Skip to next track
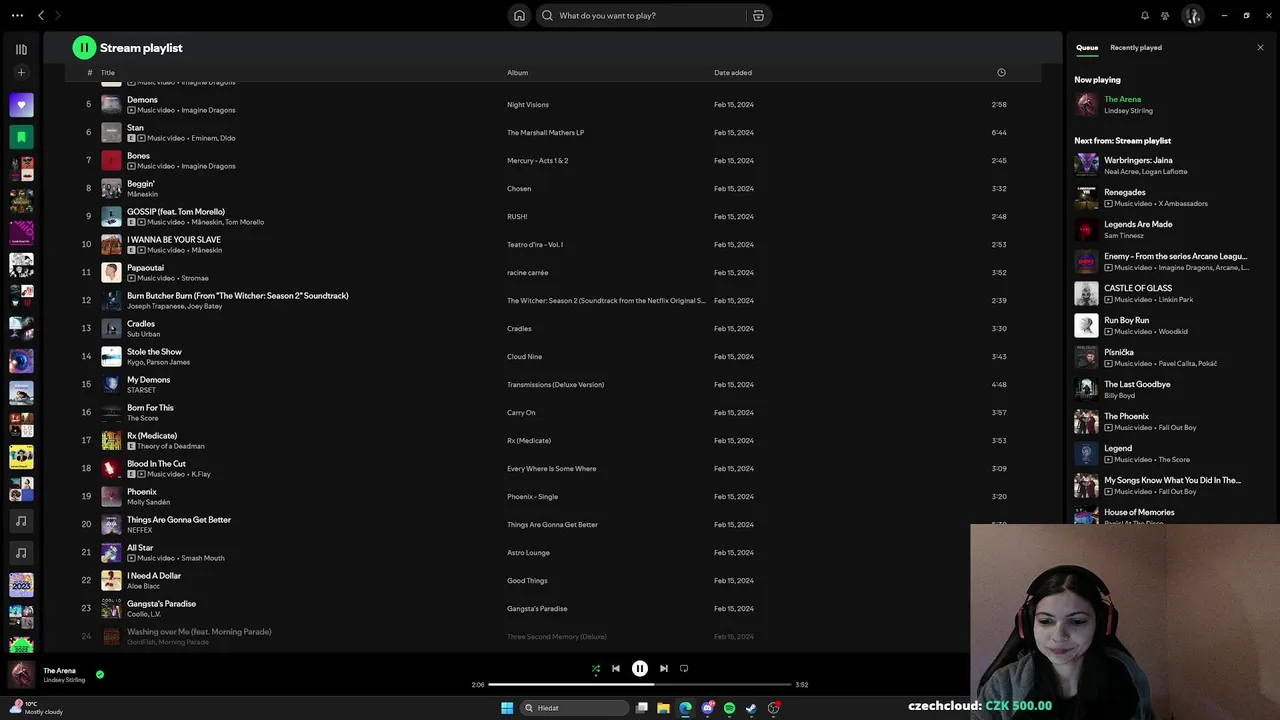 [x=664, y=668]
